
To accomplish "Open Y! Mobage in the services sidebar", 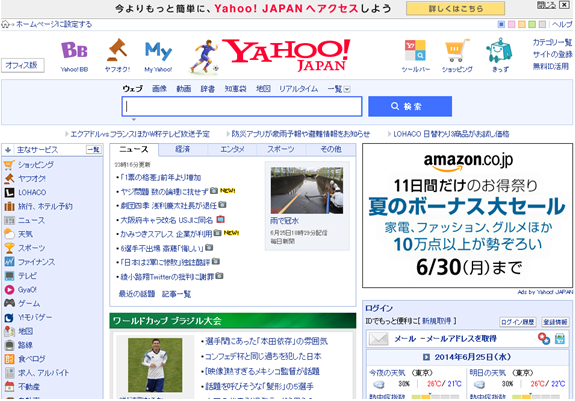I will point(35,318).
